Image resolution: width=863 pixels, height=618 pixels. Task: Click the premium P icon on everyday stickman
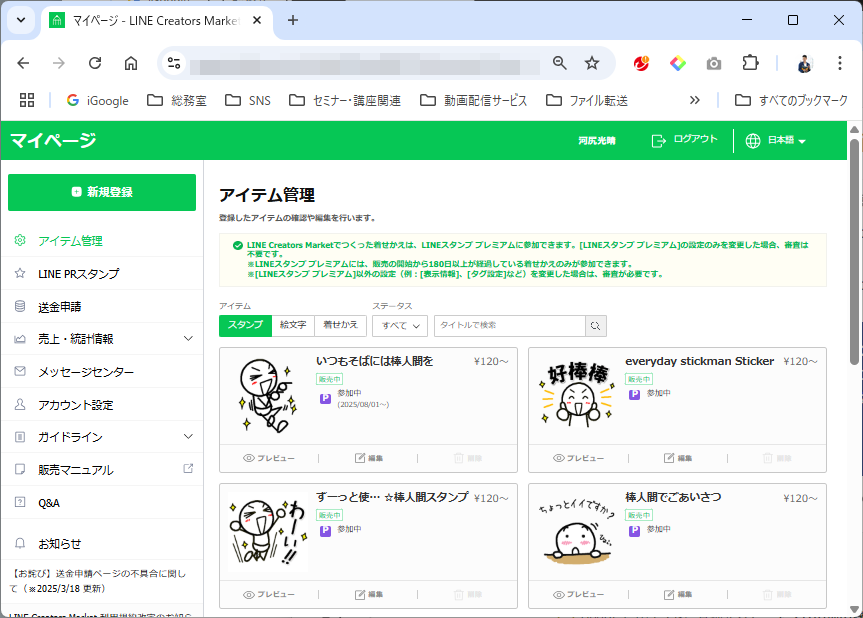pyautogui.click(x=635, y=394)
